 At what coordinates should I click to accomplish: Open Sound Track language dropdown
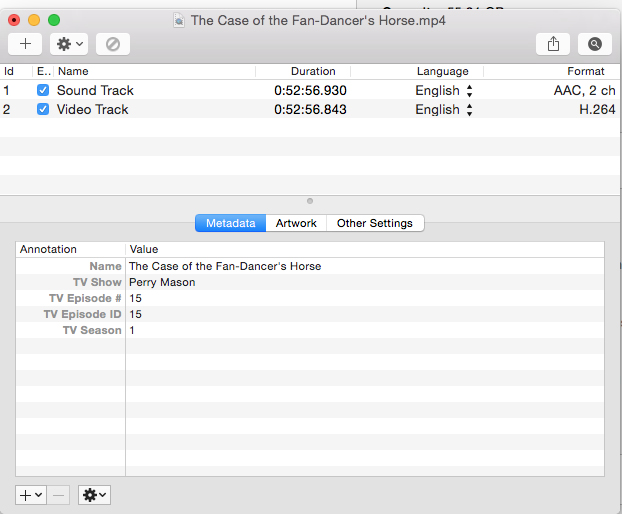coord(443,90)
